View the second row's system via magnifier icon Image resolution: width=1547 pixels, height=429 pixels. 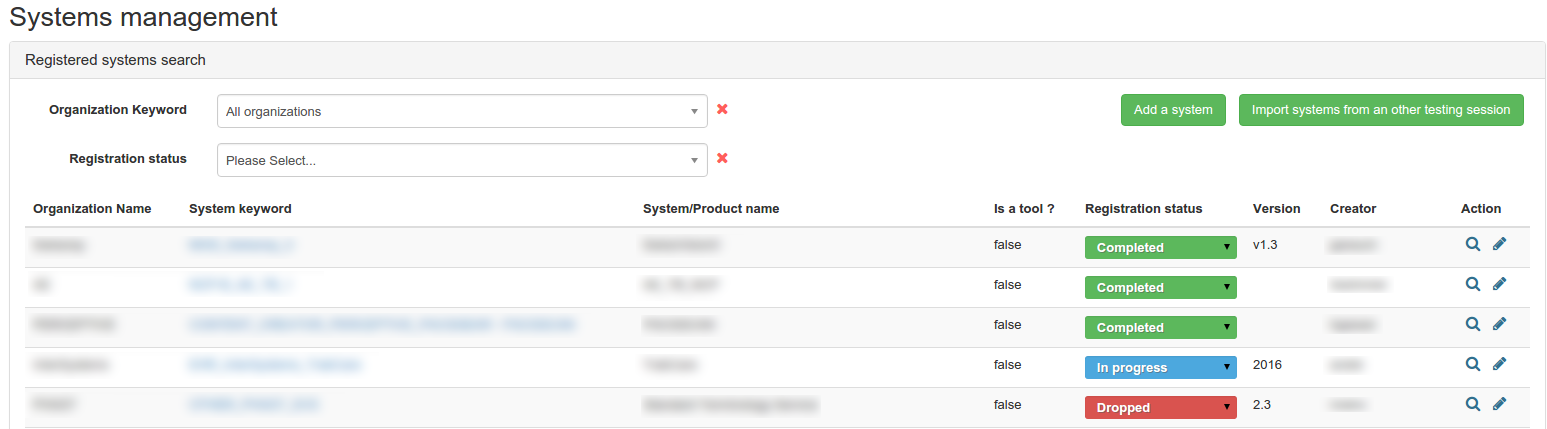coord(1472,284)
